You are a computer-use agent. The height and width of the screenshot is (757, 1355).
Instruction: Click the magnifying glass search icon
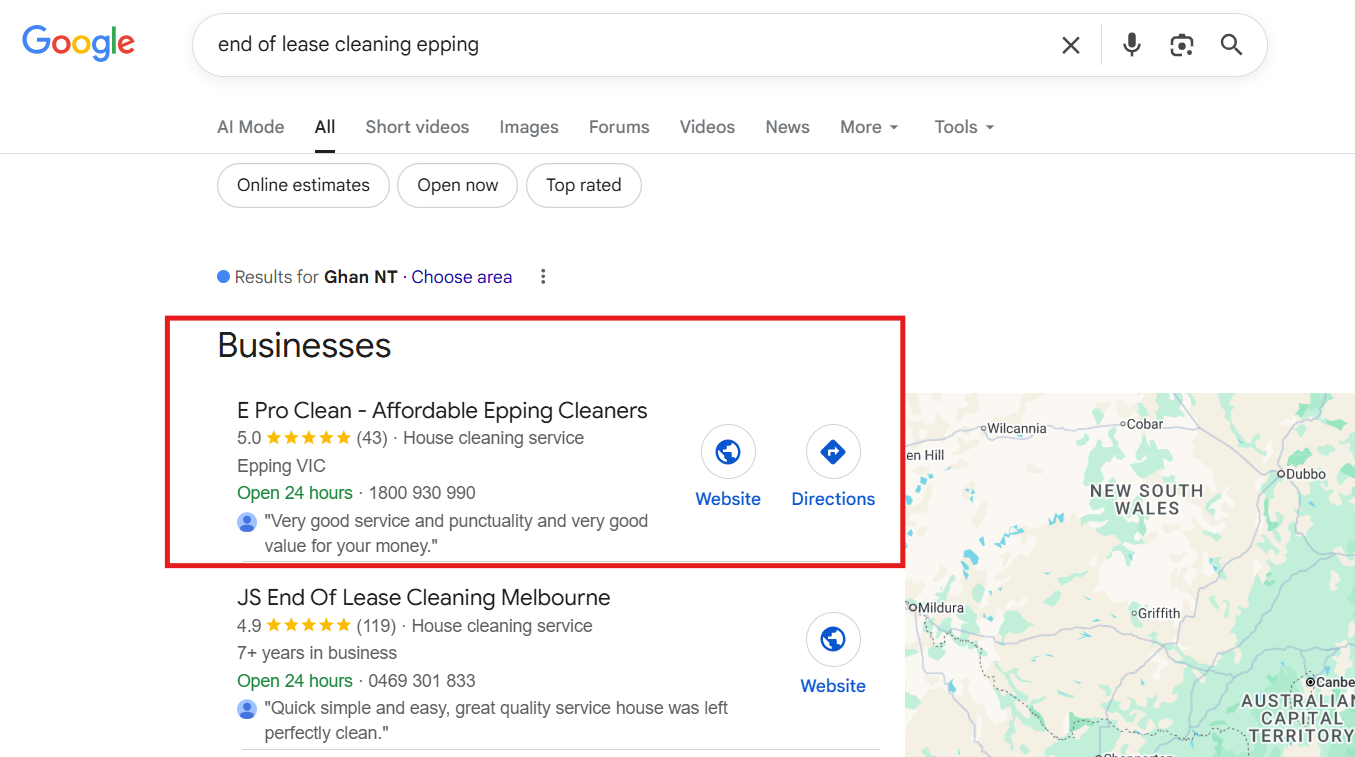pyautogui.click(x=1231, y=45)
